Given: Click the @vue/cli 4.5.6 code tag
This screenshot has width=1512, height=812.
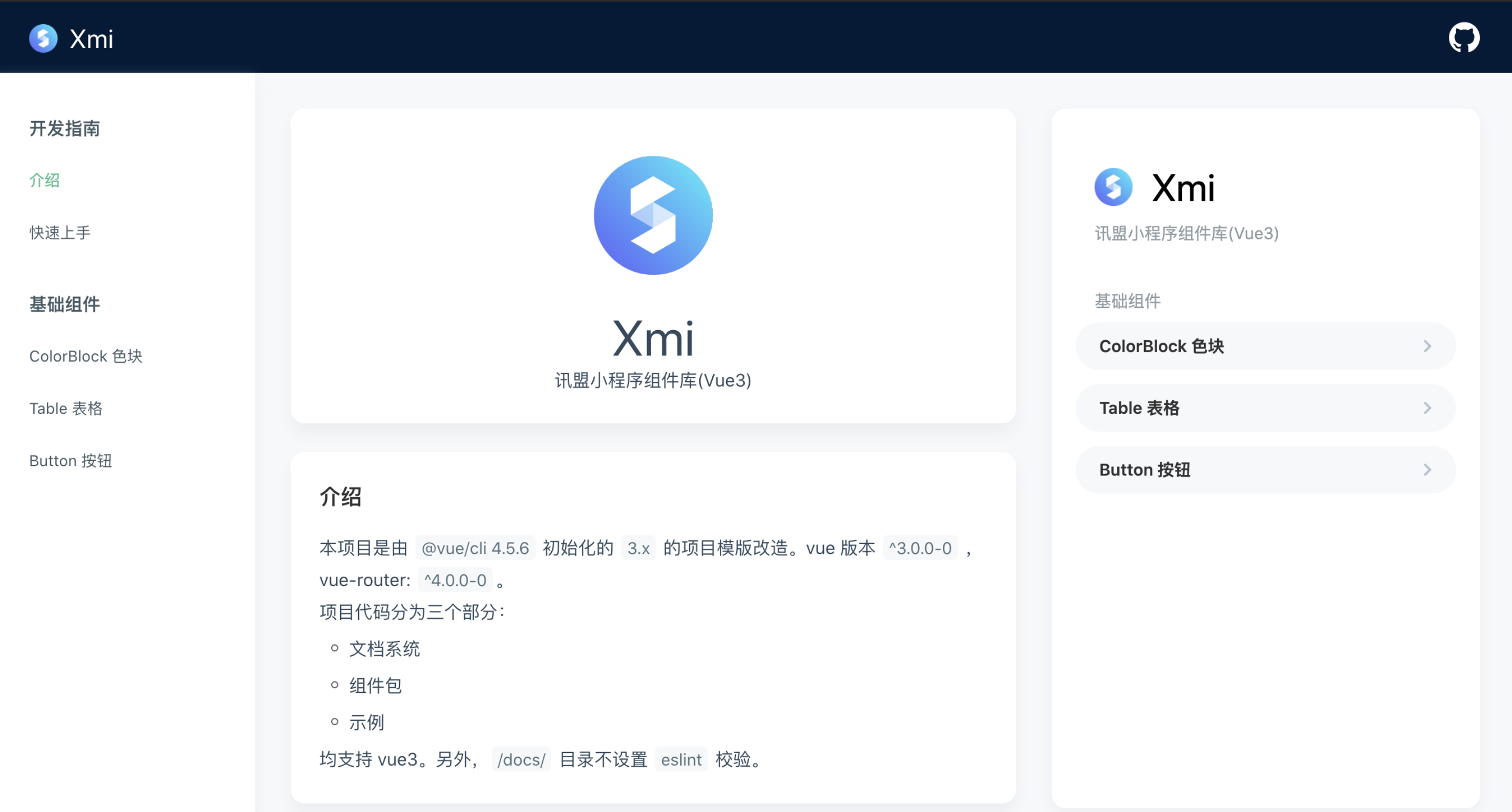Looking at the screenshot, I should pyautogui.click(x=475, y=548).
